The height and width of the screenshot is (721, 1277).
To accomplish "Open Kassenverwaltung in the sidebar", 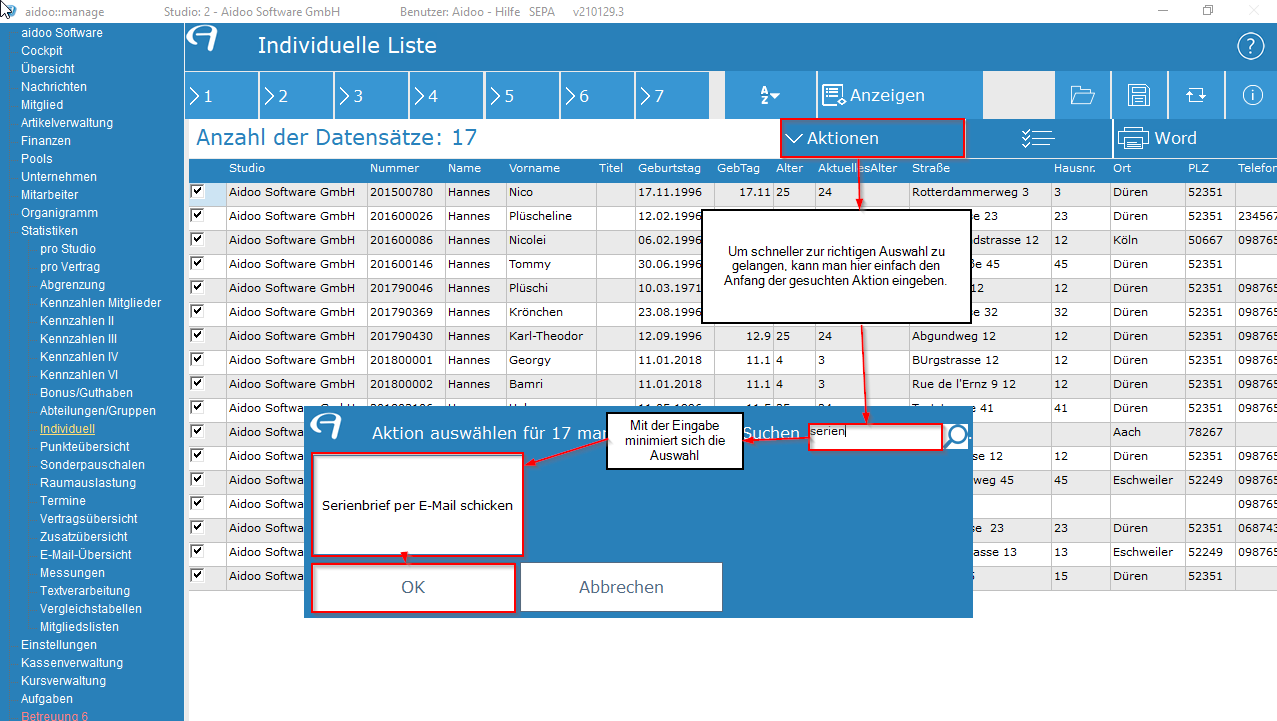I will click(72, 663).
